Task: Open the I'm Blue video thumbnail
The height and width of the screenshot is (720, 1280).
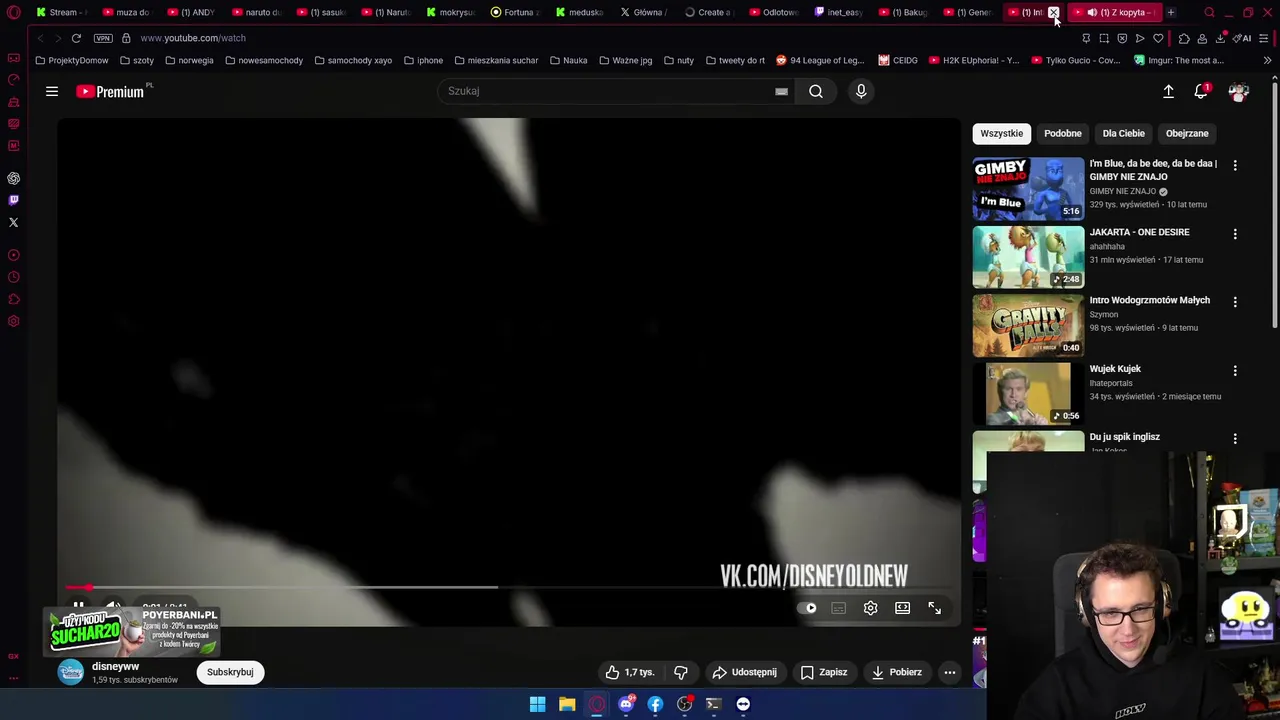Action: point(1028,188)
